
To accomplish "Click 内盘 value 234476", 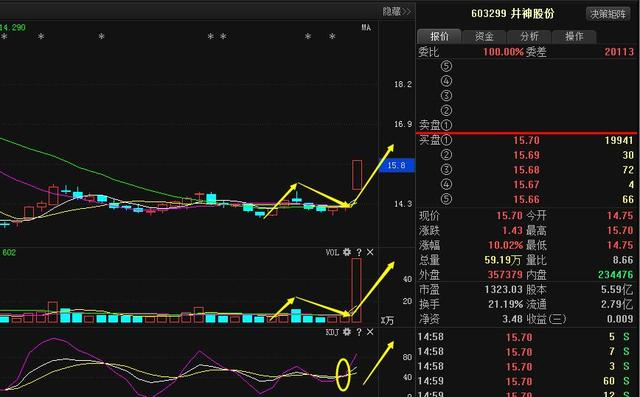I will [x=616, y=275].
